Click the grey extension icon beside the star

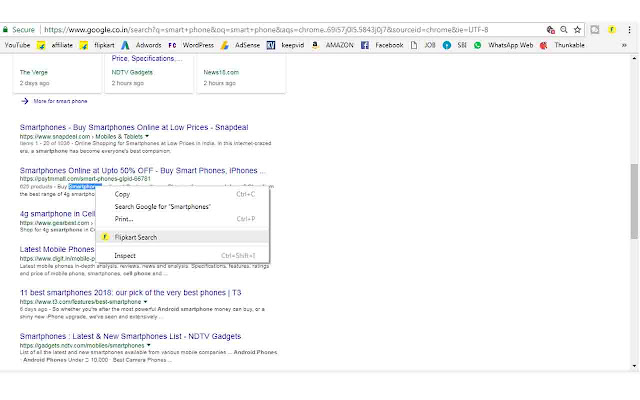coord(595,30)
